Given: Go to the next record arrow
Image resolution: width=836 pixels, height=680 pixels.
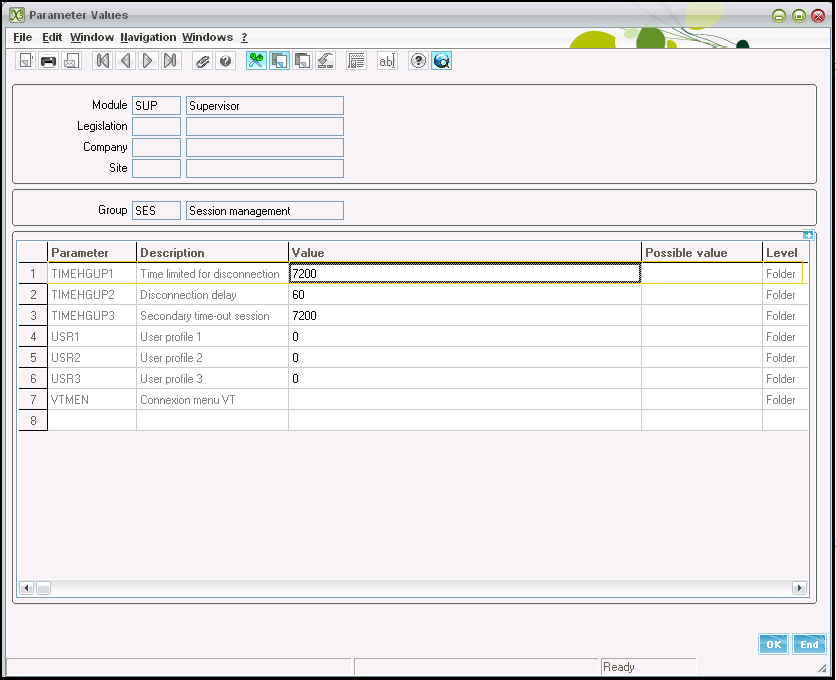Looking at the screenshot, I should [148, 61].
